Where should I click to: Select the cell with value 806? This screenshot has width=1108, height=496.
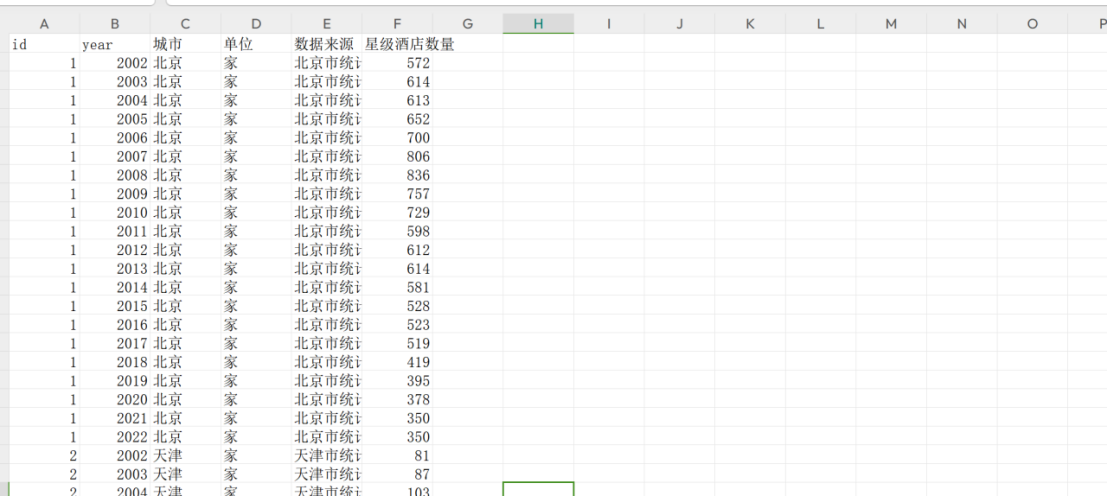(397, 156)
